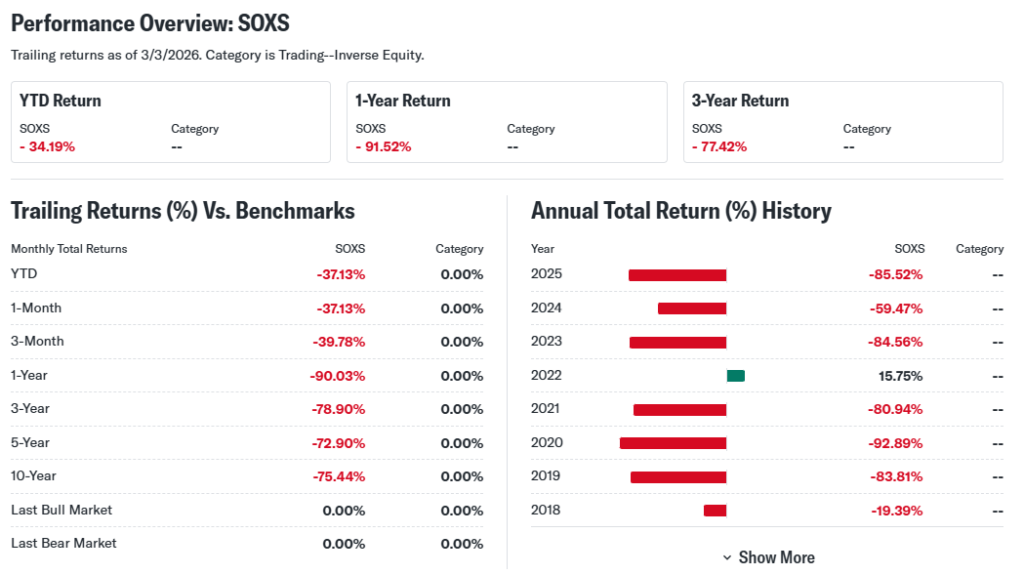Image resolution: width=1024 pixels, height=575 pixels.
Task: Expand the Show More annual returns
Action: tap(768, 557)
